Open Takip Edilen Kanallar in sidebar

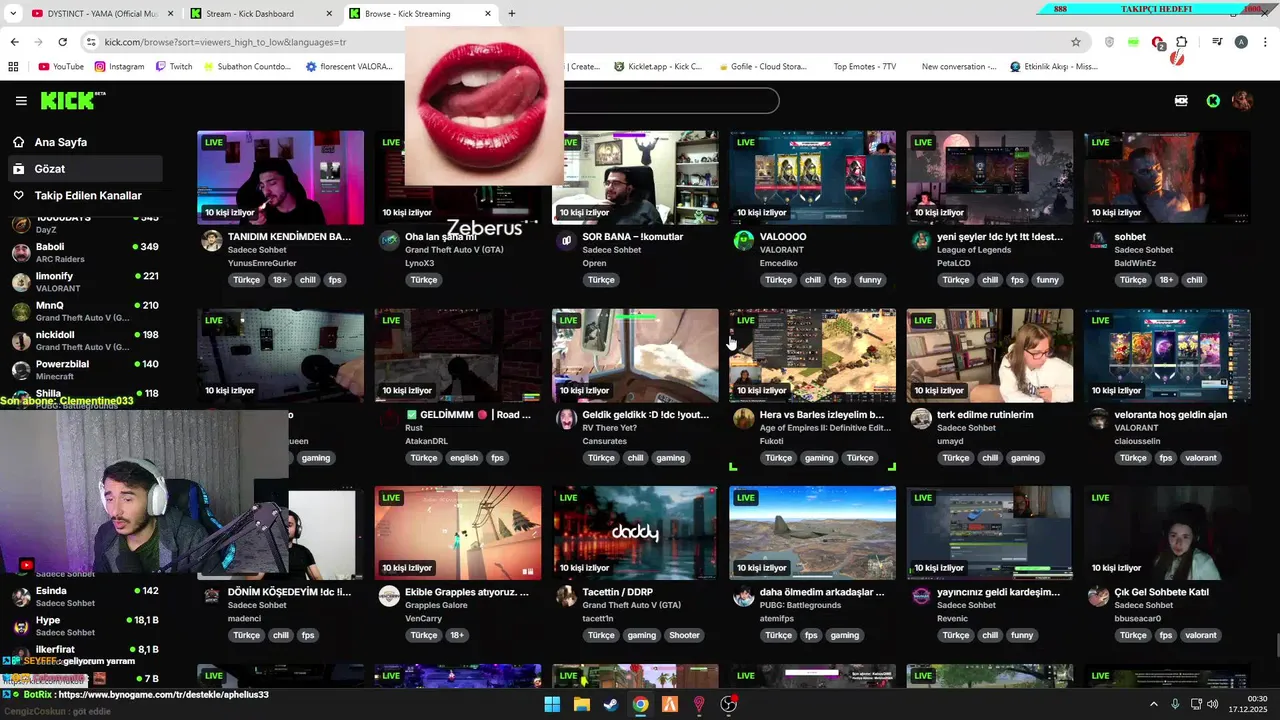(84, 196)
